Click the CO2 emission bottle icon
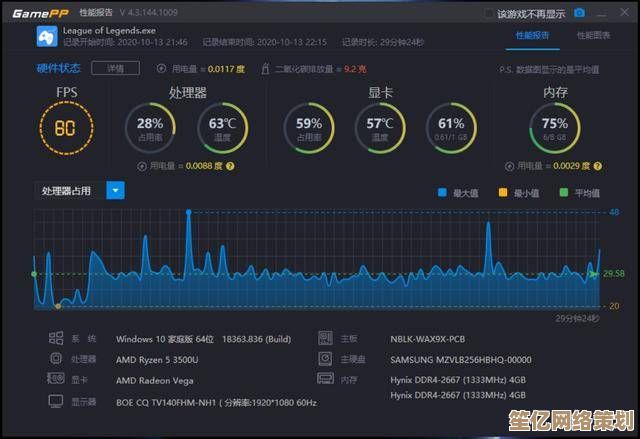This screenshot has width=640, height=439. click(x=265, y=69)
